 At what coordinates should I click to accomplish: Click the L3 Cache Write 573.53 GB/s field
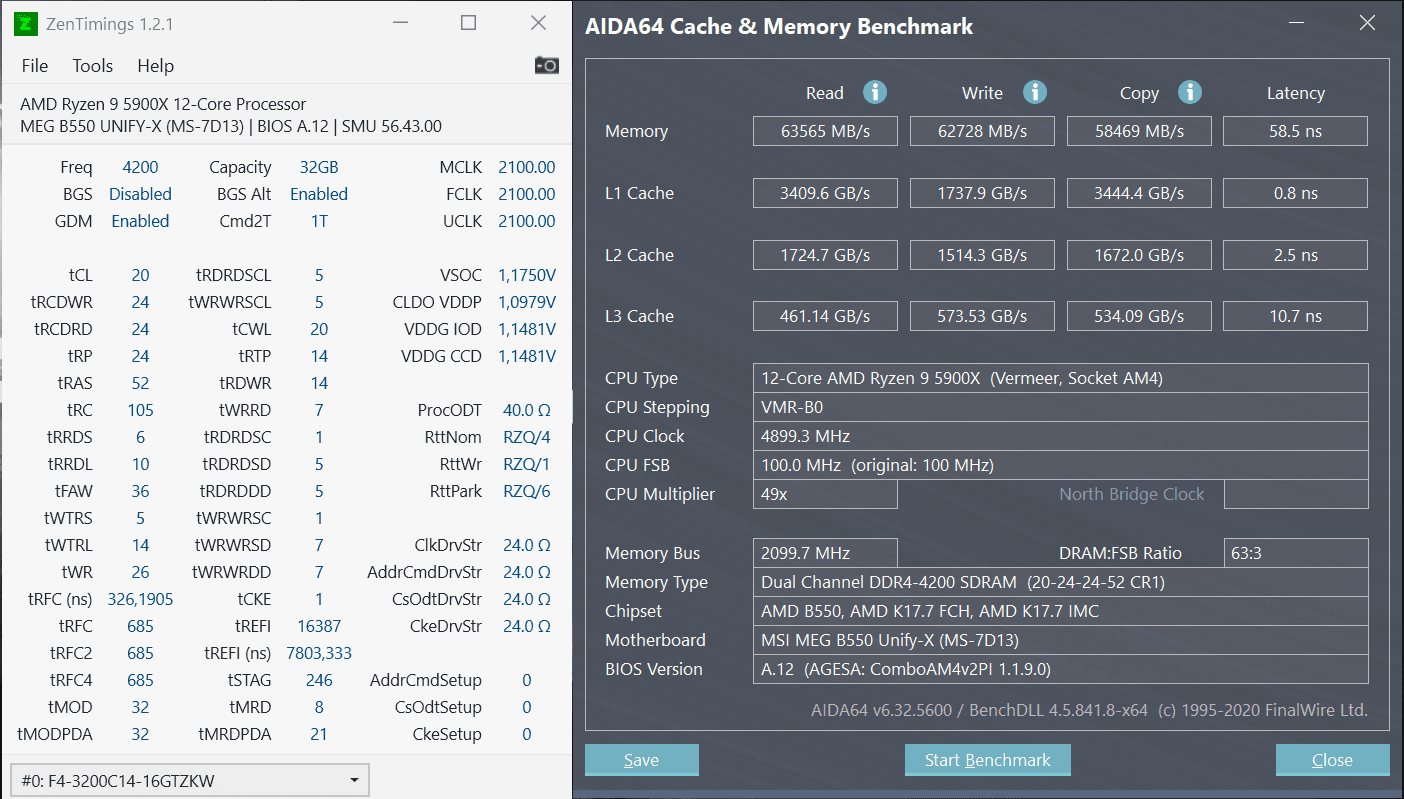(x=982, y=316)
